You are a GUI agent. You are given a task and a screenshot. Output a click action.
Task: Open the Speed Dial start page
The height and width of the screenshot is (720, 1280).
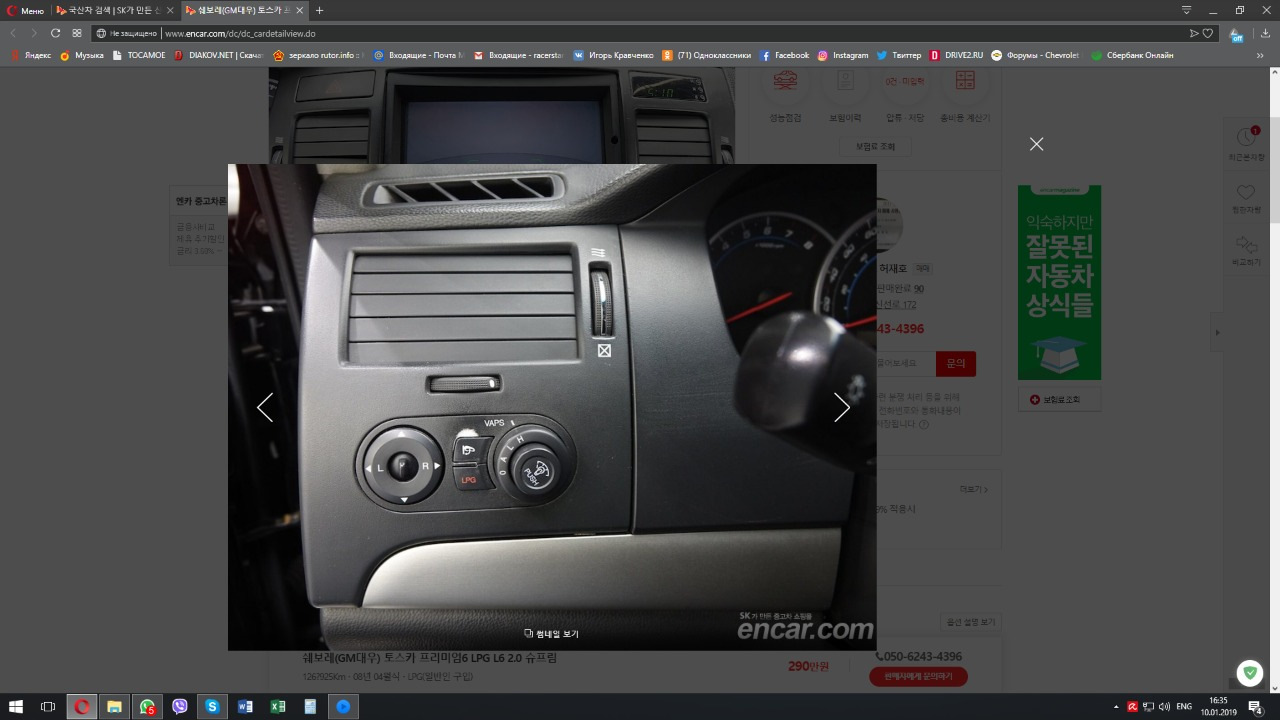point(77,33)
